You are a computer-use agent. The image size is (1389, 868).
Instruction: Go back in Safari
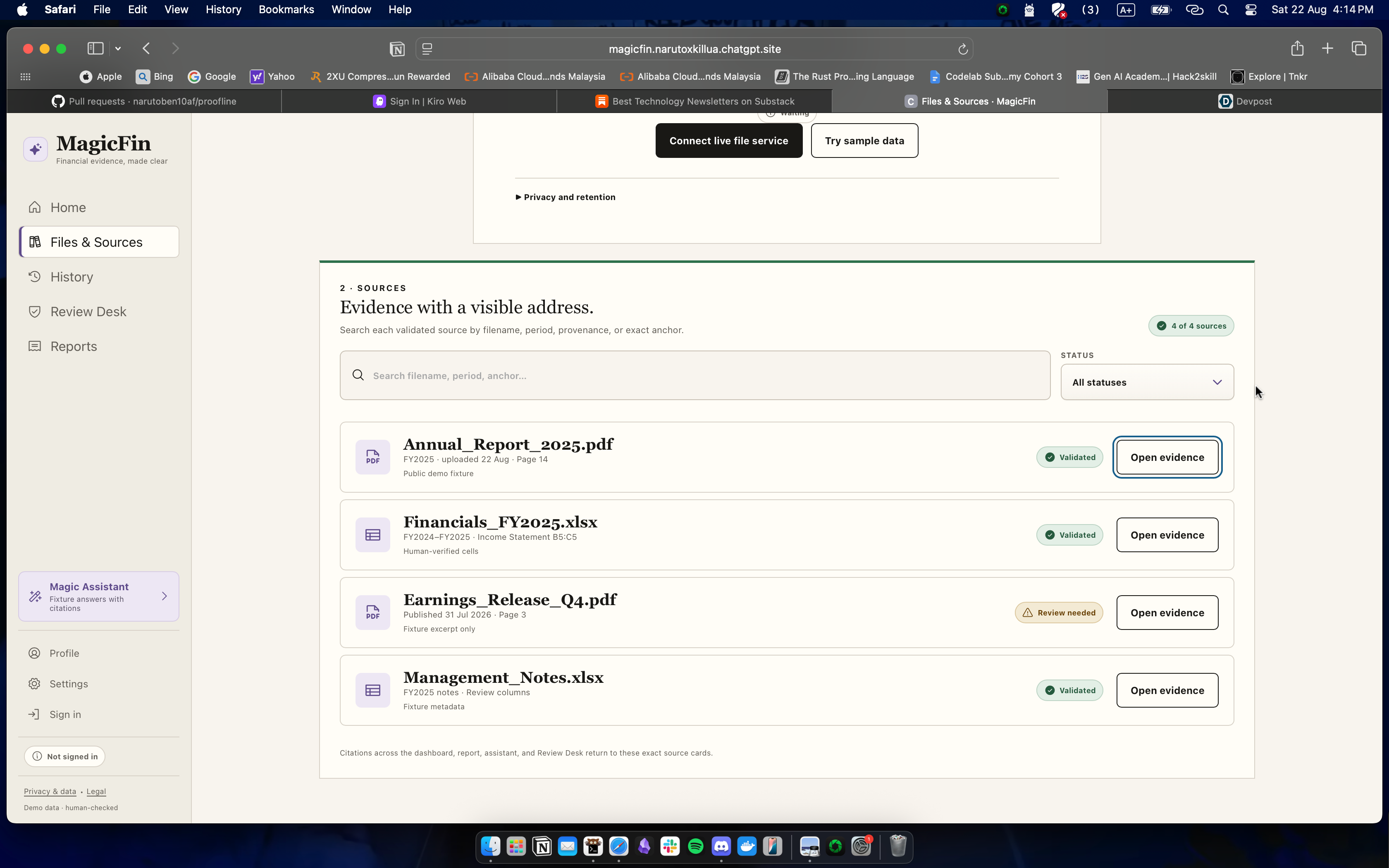[146, 48]
